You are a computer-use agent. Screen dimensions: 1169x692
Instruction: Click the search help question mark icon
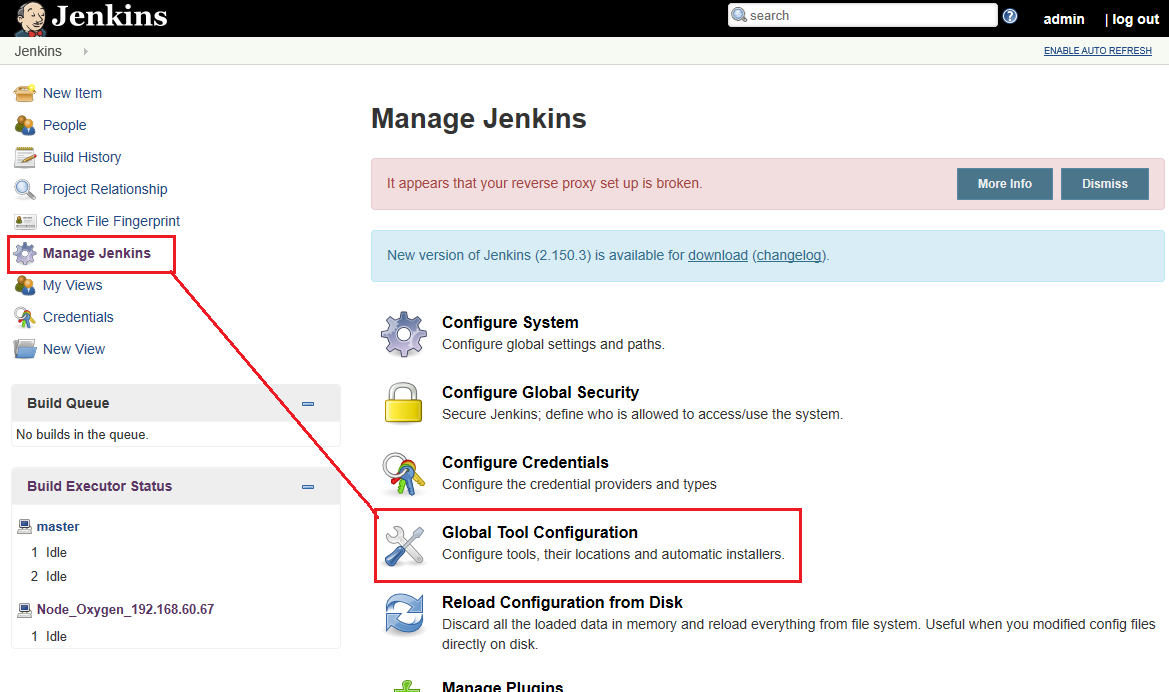coord(1010,16)
